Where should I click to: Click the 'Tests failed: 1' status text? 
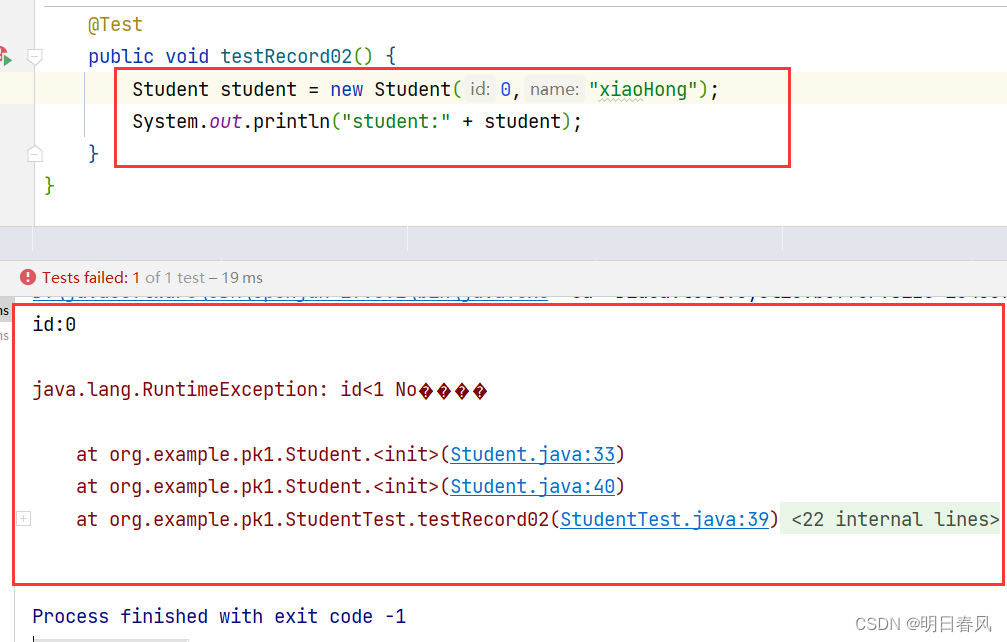[x=91, y=277]
